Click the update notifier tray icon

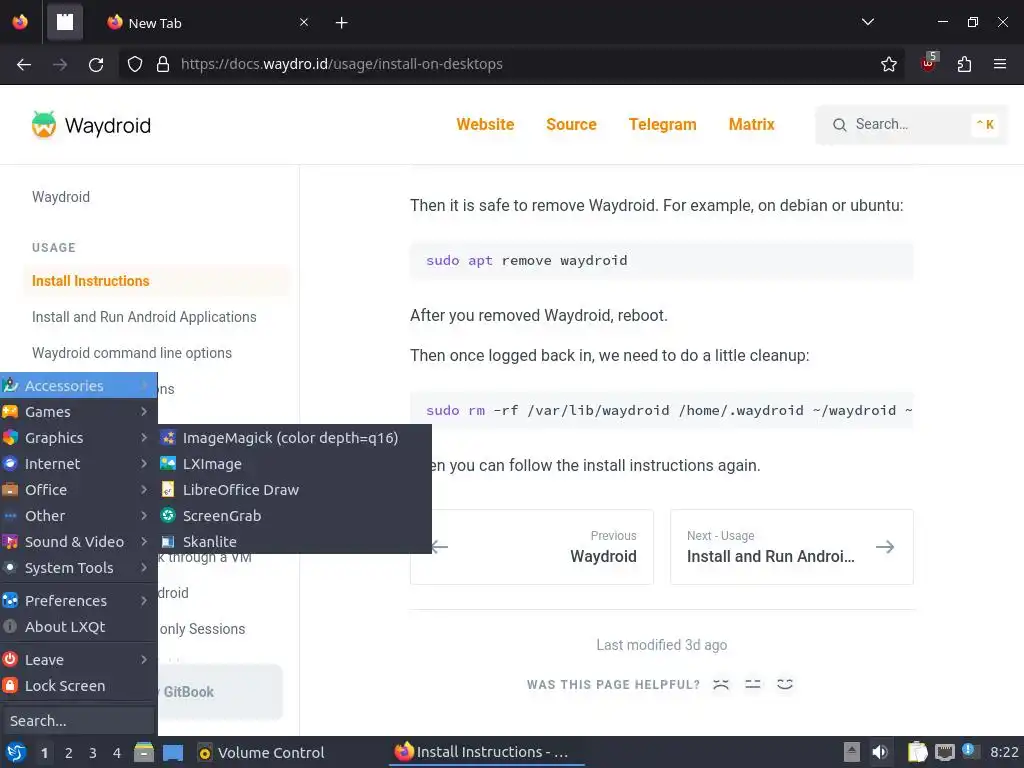coord(969,750)
